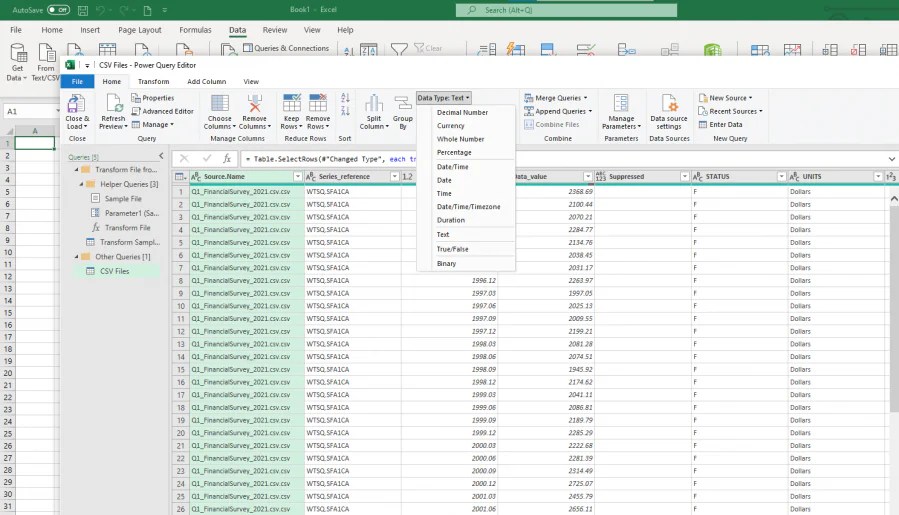Toggle AutoSave switch

point(58,10)
